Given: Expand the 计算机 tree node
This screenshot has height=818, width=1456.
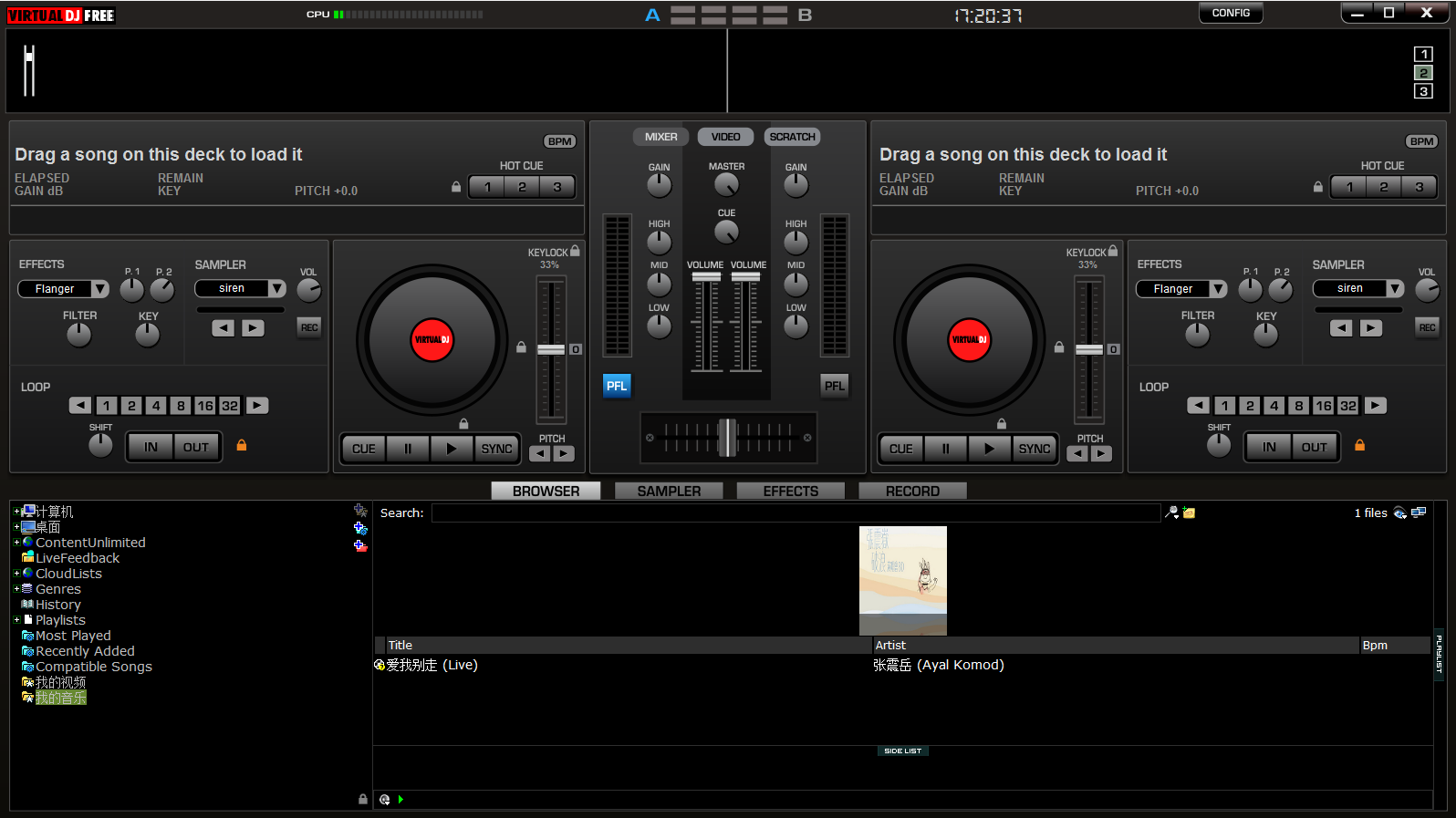Looking at the screenshot, I should pos(16,512).
